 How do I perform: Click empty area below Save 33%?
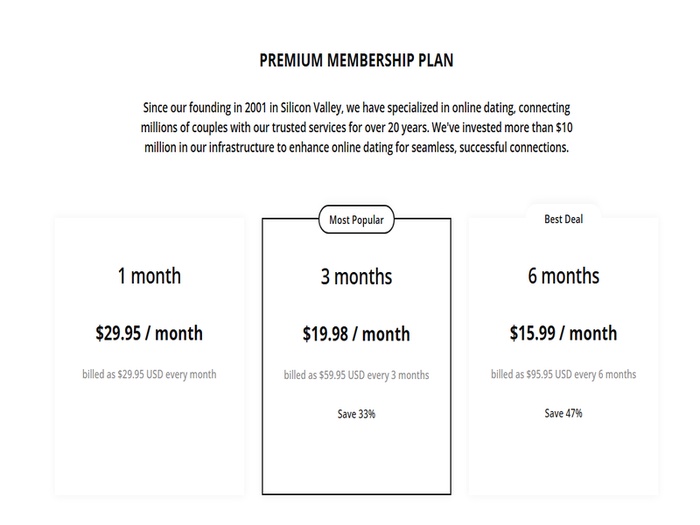click(356, 455)
